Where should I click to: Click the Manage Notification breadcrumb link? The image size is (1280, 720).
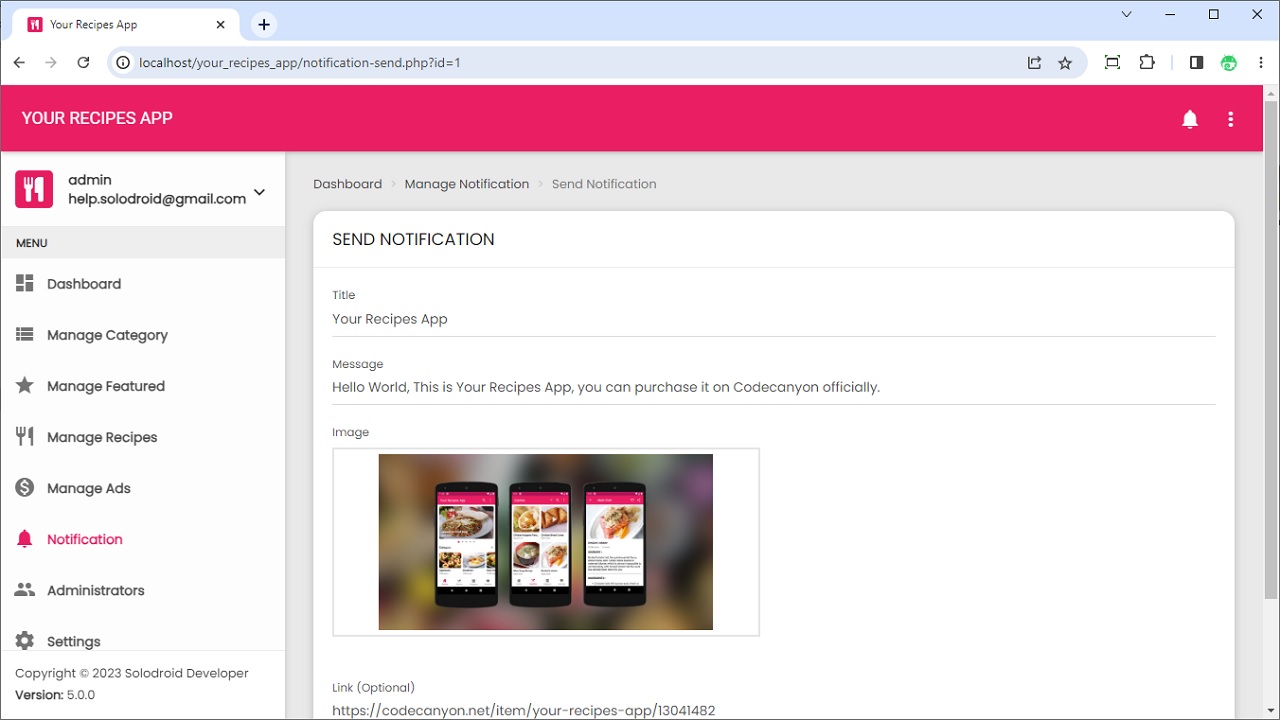pos(467,184)
